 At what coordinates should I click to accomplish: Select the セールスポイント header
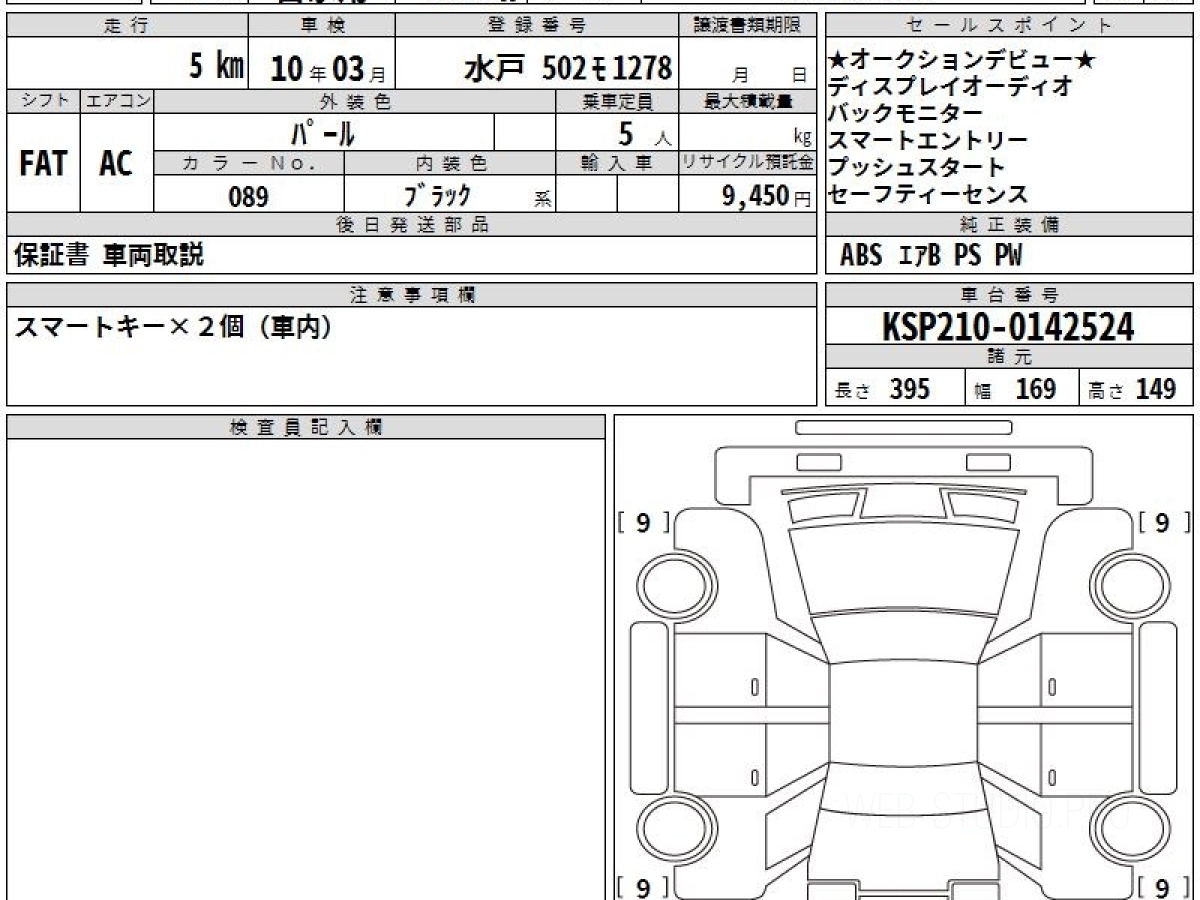coord(1009,26)
